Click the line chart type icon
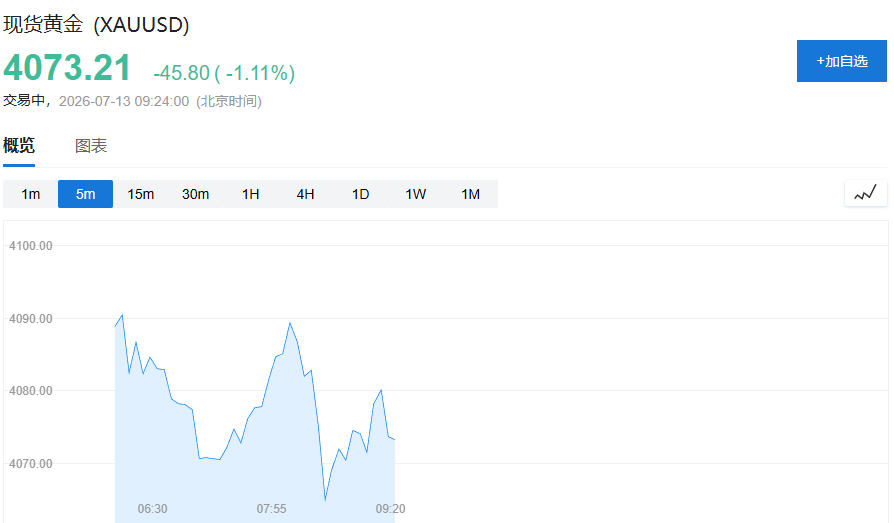Screen dimensions: 894x523 pyautogui.click(x=865, y=193)
